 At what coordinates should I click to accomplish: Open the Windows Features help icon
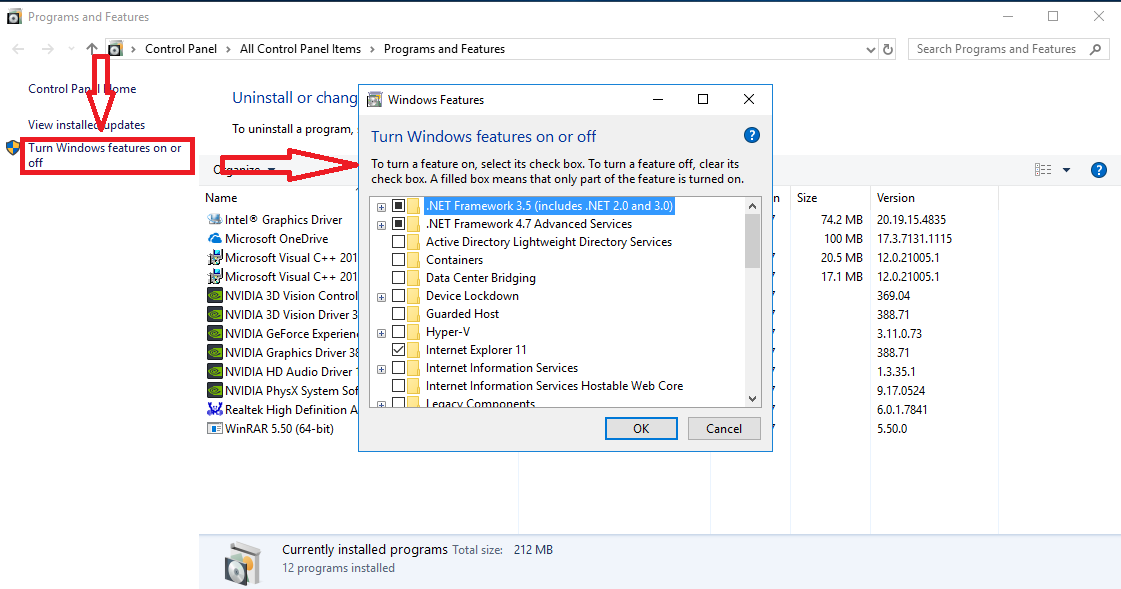coord(751,135)
